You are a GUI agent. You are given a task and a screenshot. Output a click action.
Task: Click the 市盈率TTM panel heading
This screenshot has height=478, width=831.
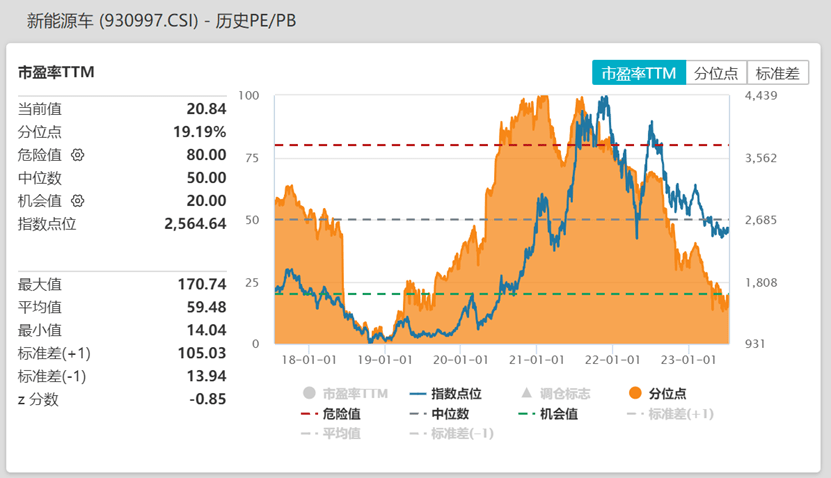(57, 73)
